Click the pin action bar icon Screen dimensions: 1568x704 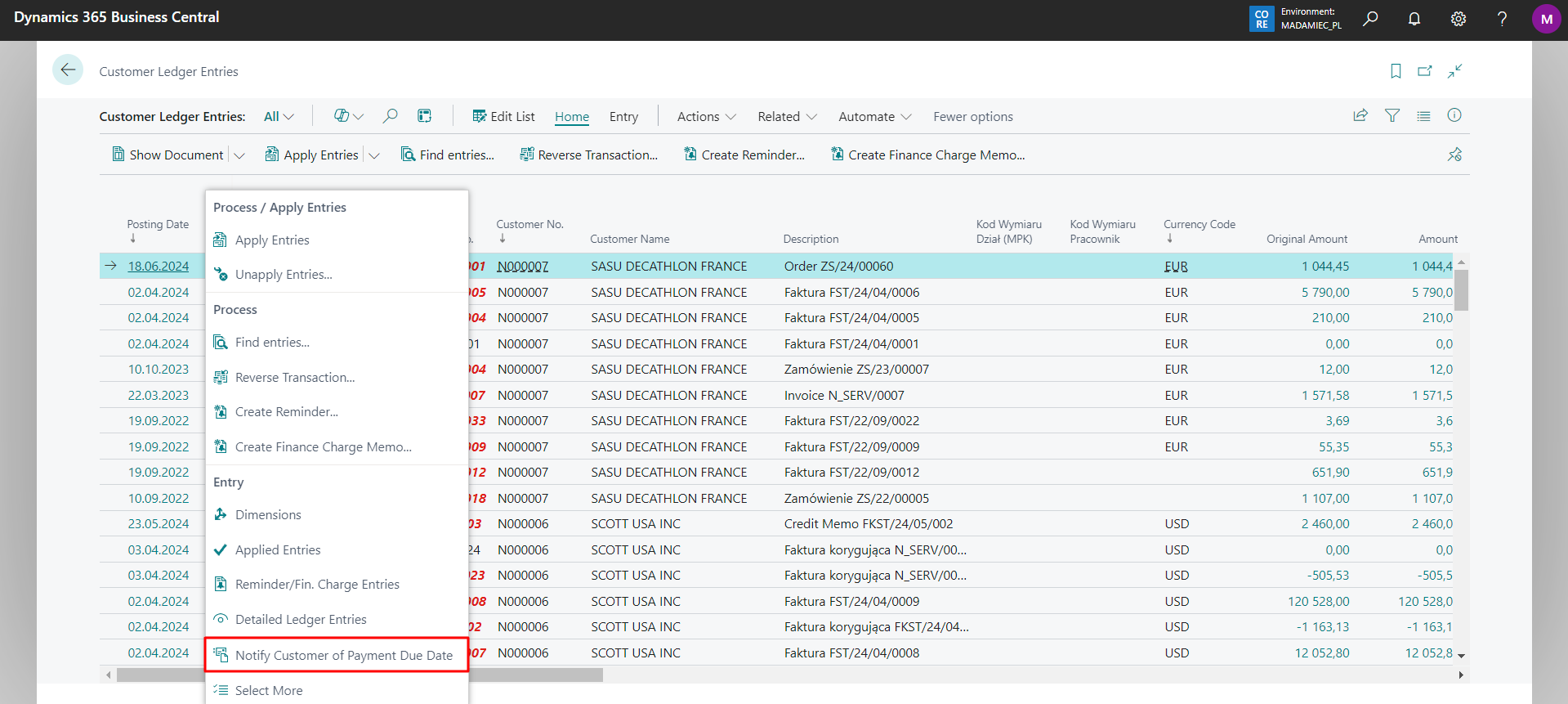[1454, 155]
